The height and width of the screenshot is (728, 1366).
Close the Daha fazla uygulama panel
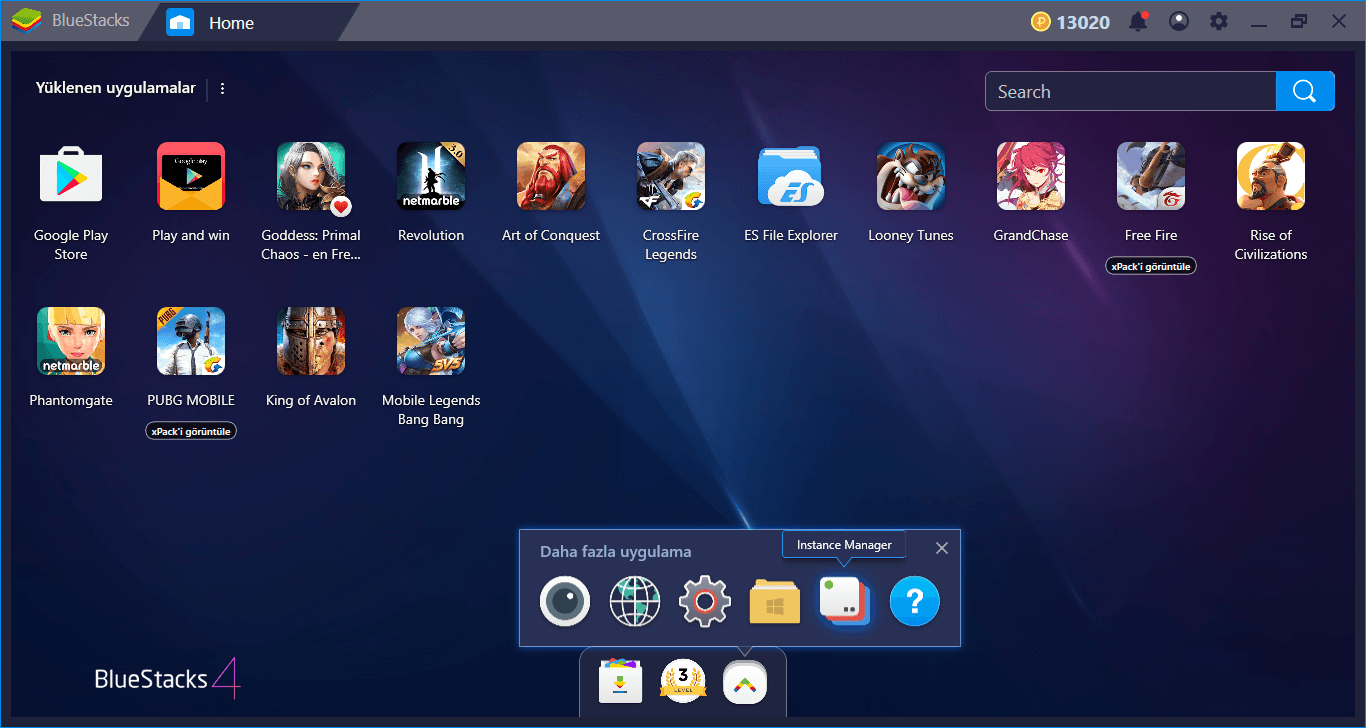941,548
